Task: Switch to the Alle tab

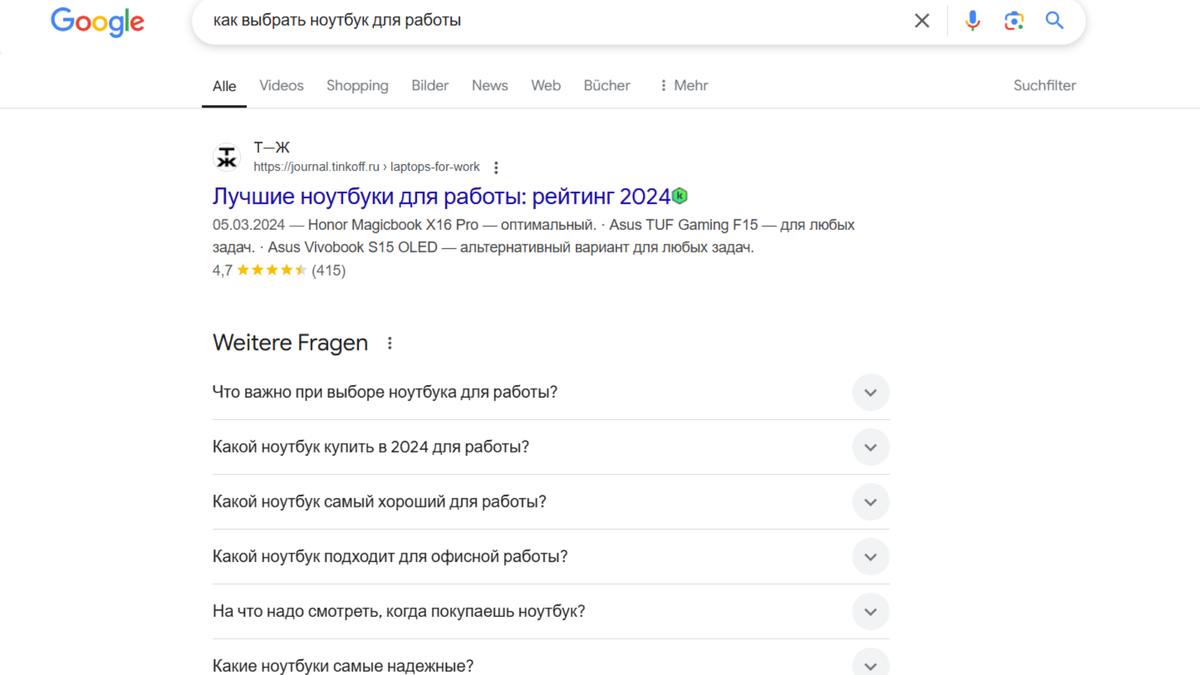Action: tap(224, 86)
